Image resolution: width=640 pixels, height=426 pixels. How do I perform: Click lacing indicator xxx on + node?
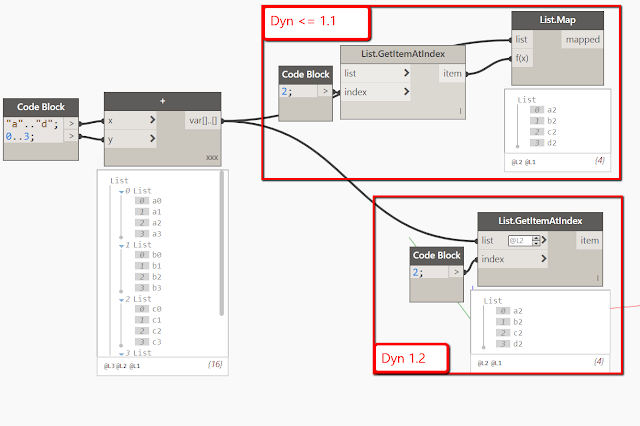(212, 158)
